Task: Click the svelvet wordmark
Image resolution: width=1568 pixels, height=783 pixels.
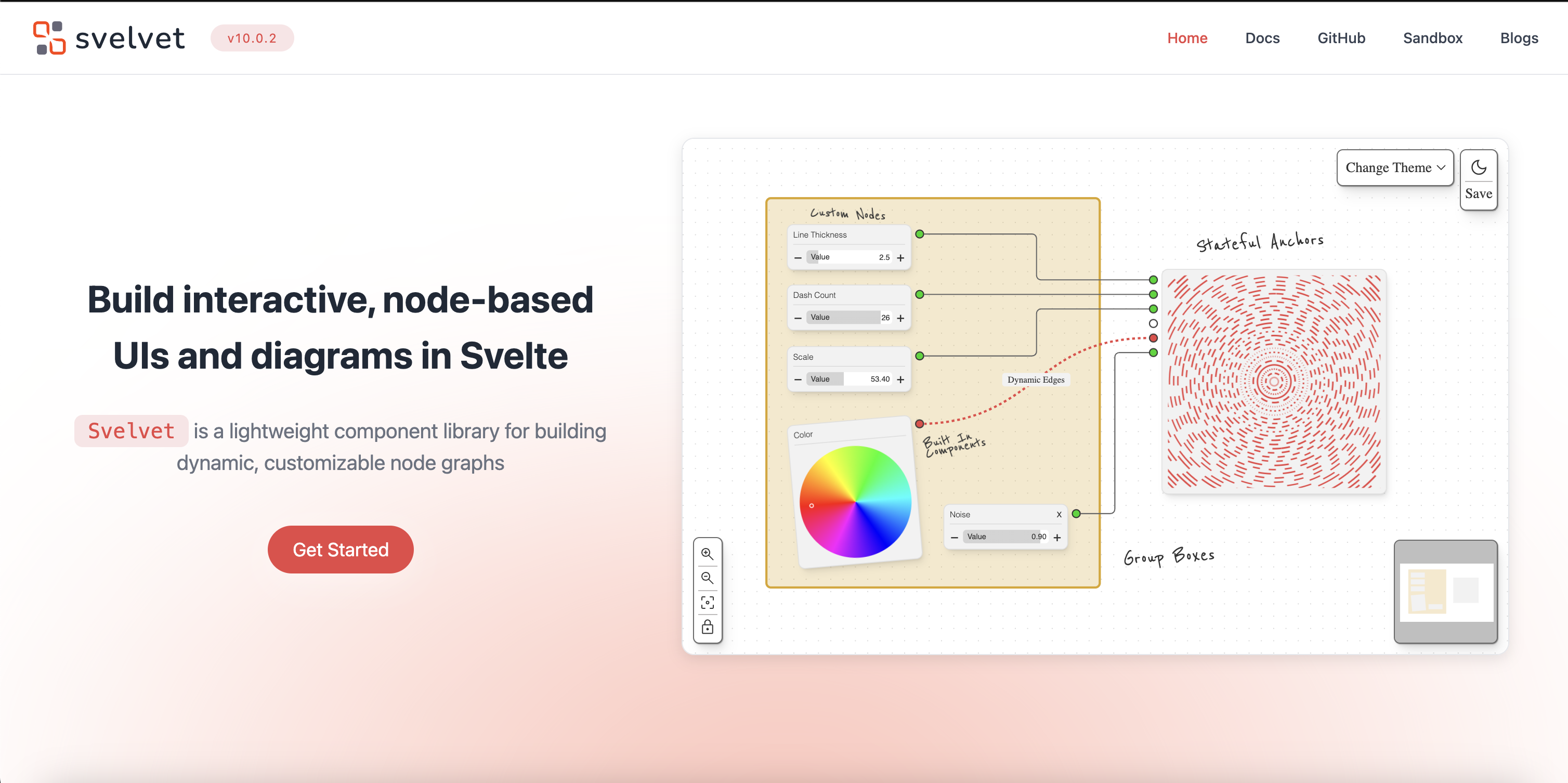Action: pyautogui.click(x=129, y=38)
